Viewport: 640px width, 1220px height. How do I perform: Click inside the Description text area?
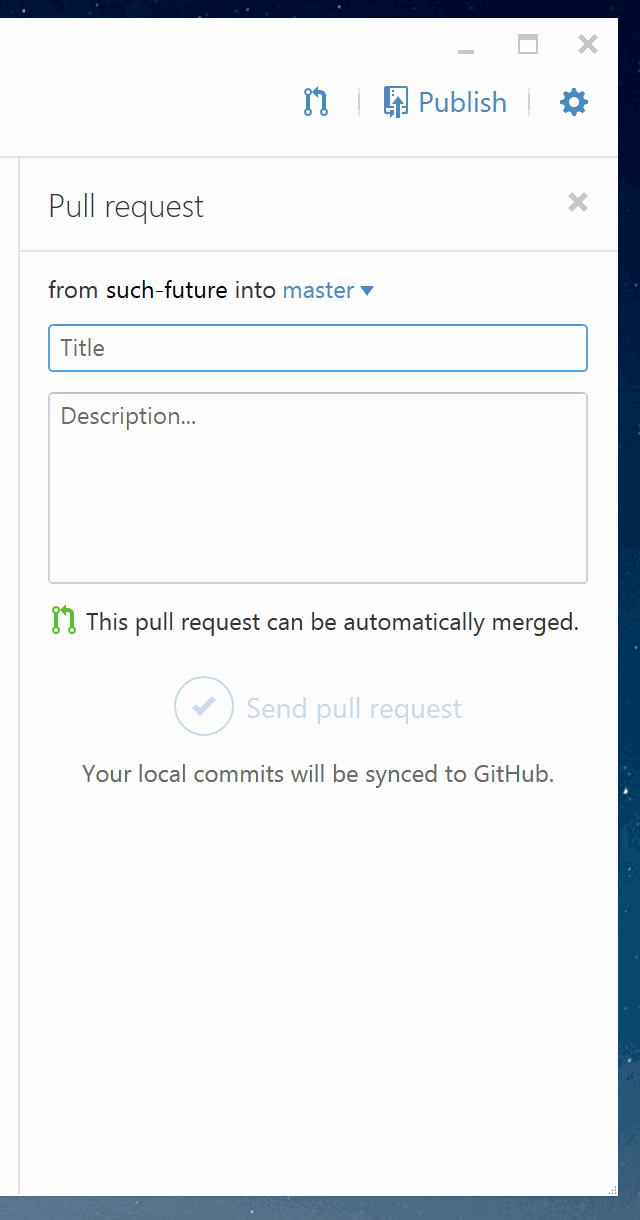[317, 488]
